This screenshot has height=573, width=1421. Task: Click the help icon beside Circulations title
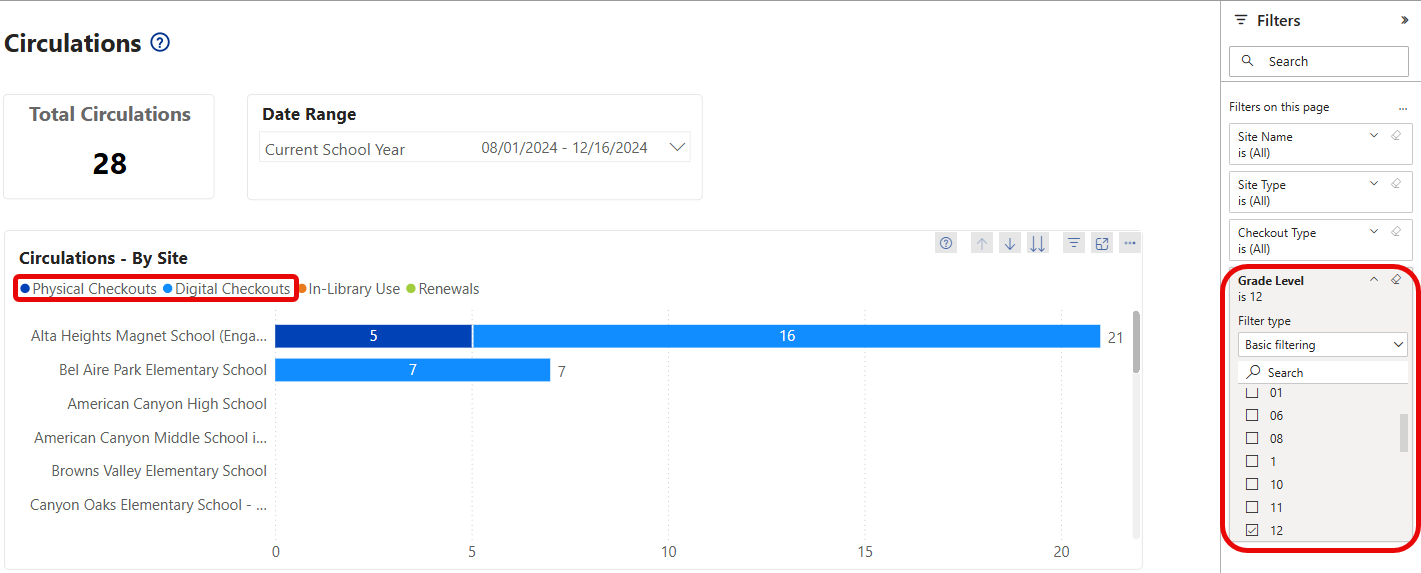pos(160,43)
